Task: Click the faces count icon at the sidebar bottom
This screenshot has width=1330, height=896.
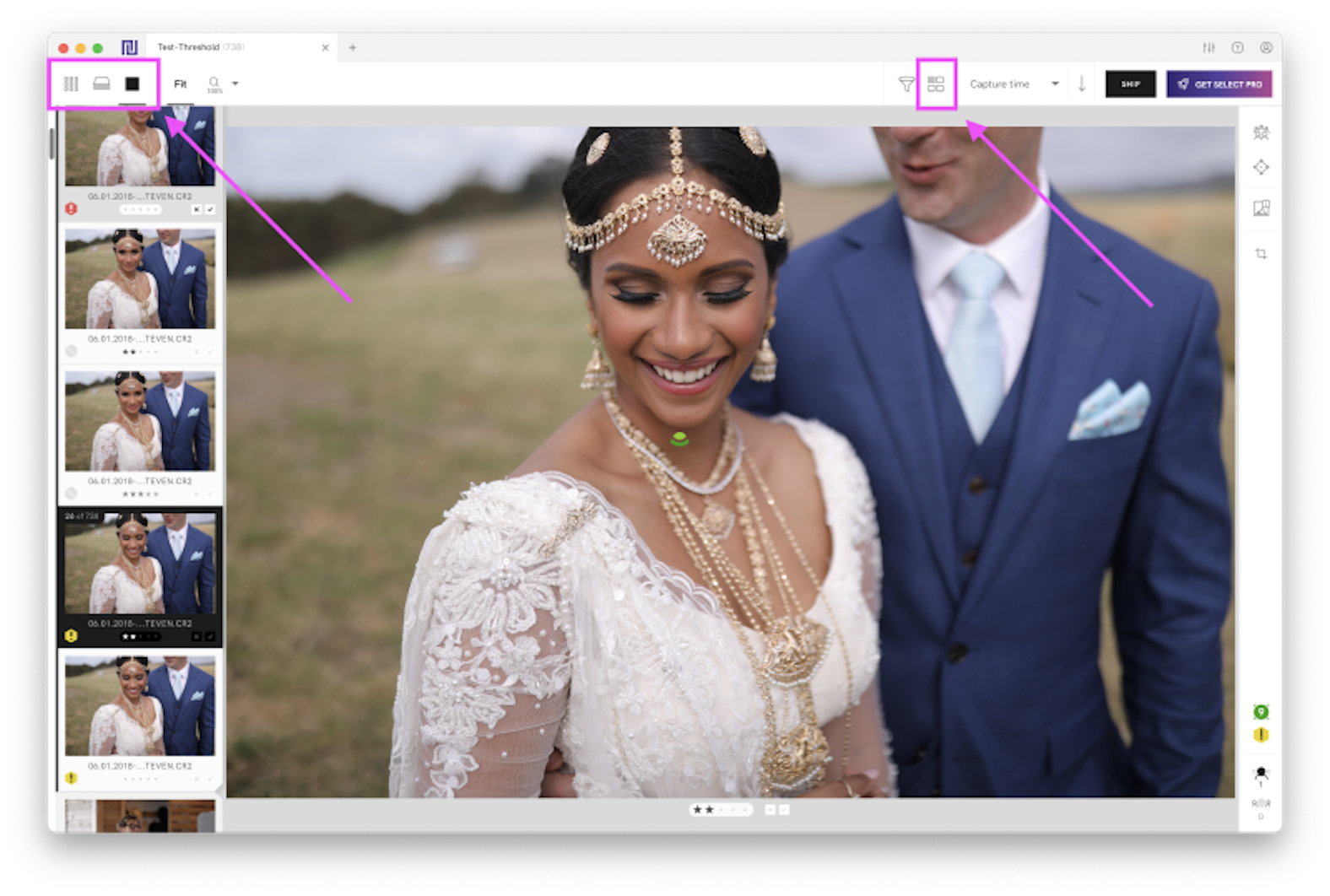Action: (1261, 808)
